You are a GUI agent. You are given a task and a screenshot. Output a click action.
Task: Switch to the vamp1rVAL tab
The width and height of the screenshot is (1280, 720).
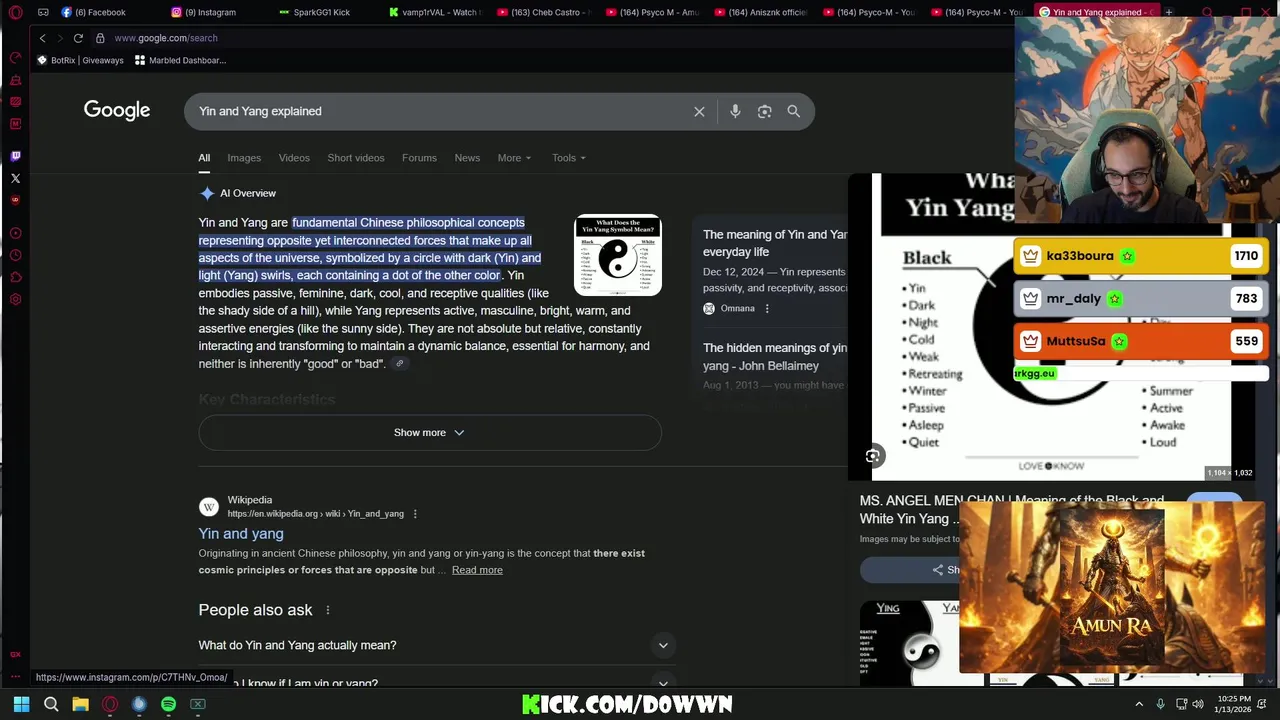click(437, 13)
